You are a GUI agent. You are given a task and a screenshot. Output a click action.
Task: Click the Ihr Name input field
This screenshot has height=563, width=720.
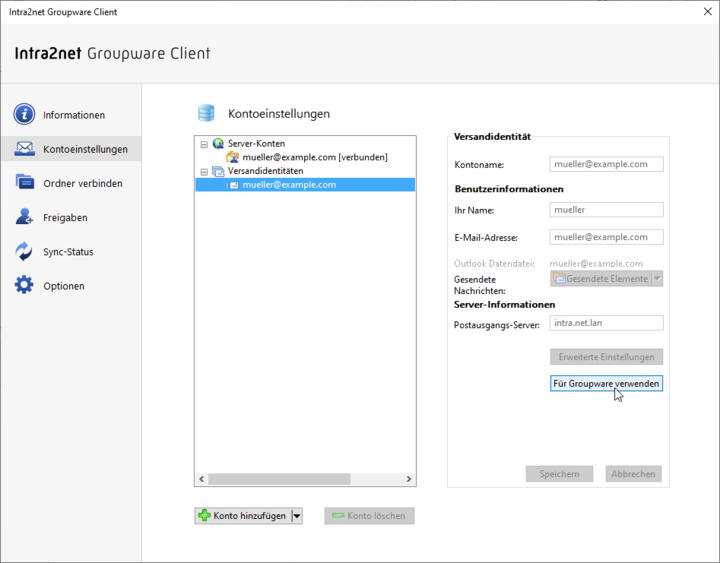point(606,210)
